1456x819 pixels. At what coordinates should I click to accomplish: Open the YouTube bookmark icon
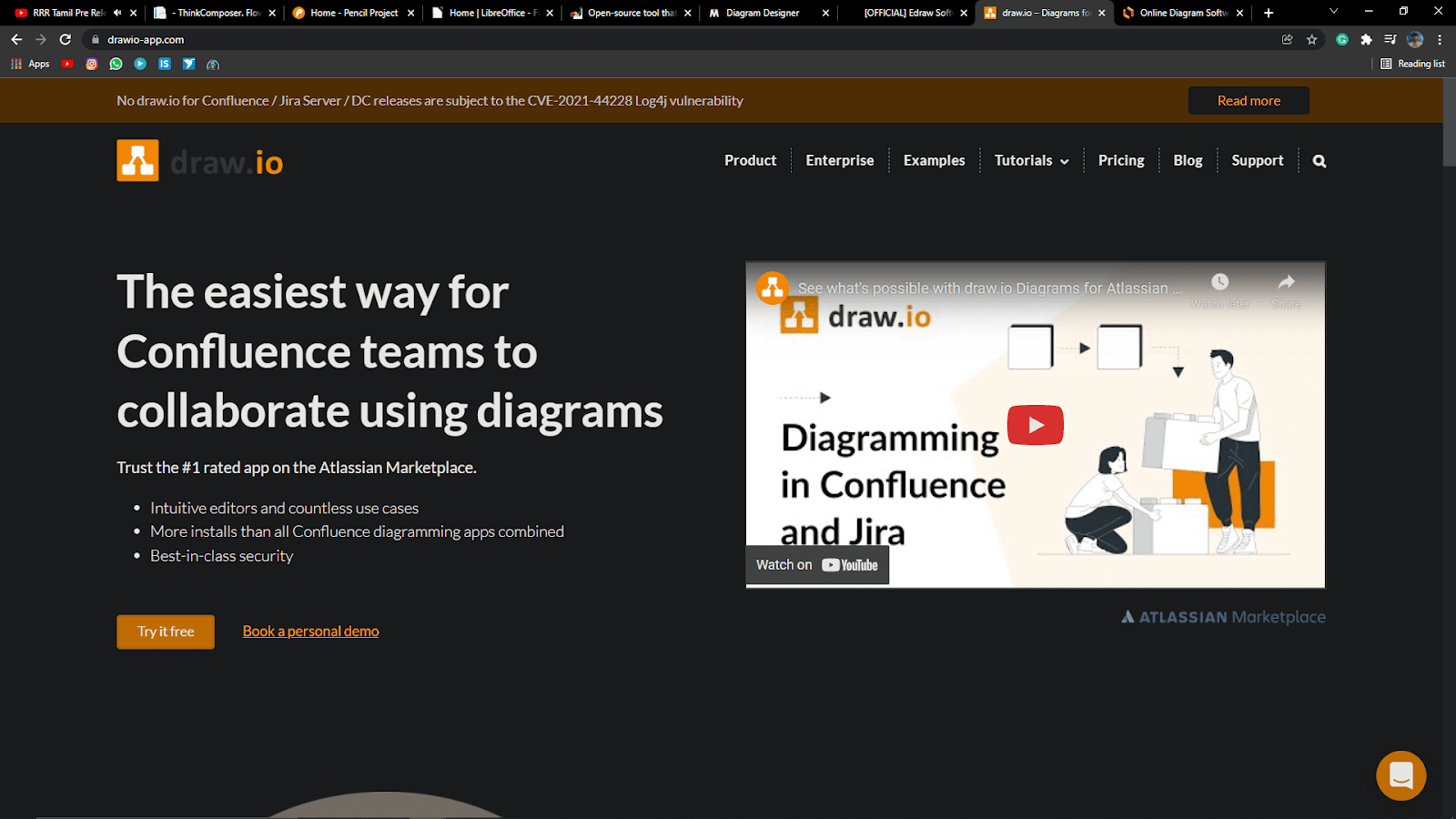67,64
